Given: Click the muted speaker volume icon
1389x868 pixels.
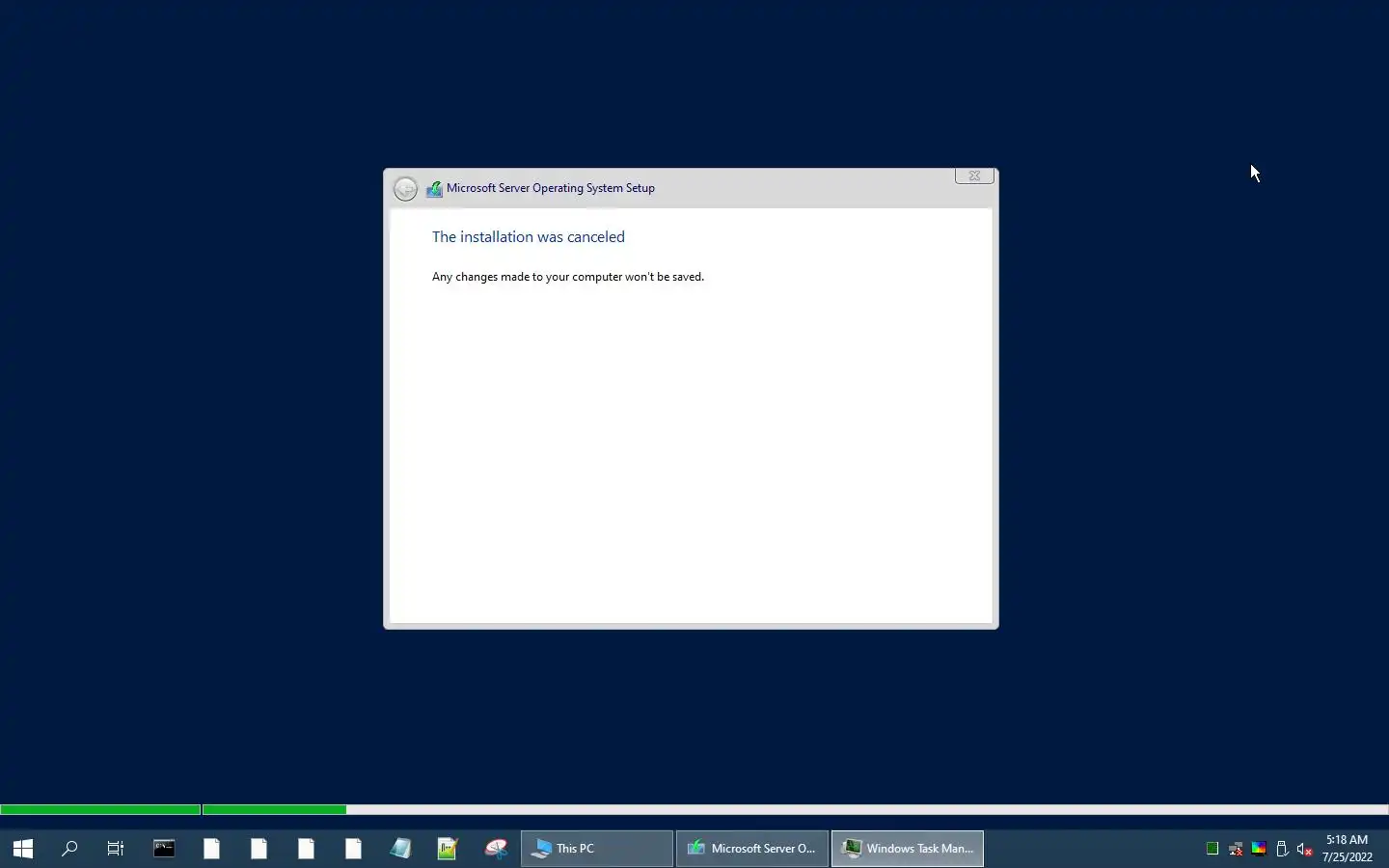Looking at the screenshot, I should pos(1305,849).
